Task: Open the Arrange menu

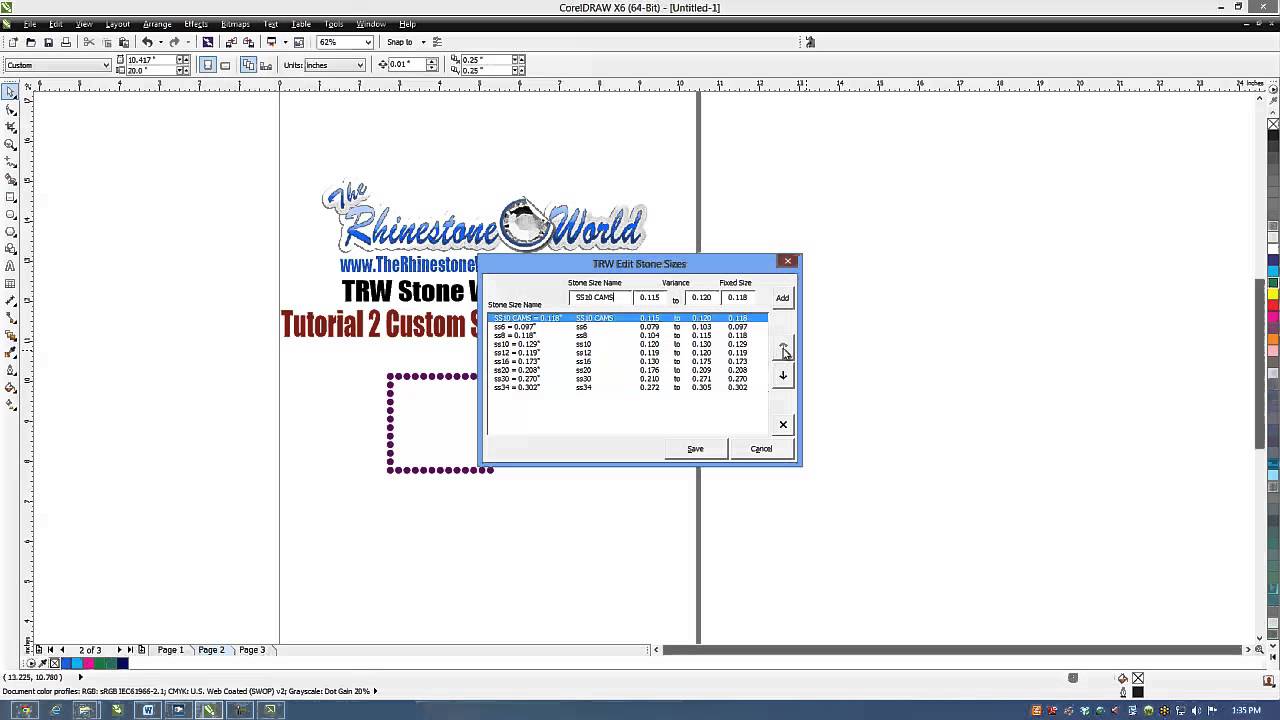Action: (x=157, y=24)
